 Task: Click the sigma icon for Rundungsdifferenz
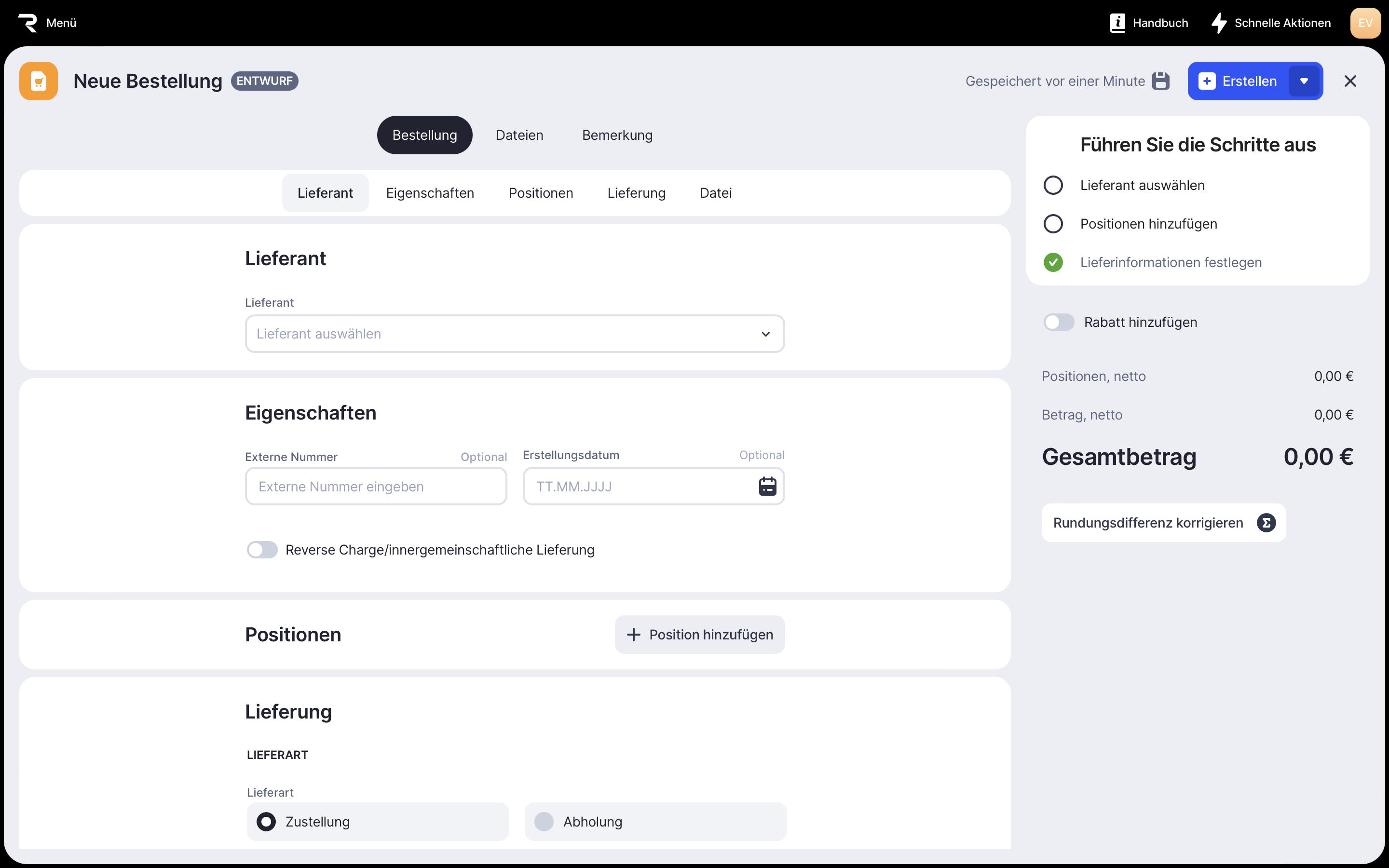pos(1266,523)
